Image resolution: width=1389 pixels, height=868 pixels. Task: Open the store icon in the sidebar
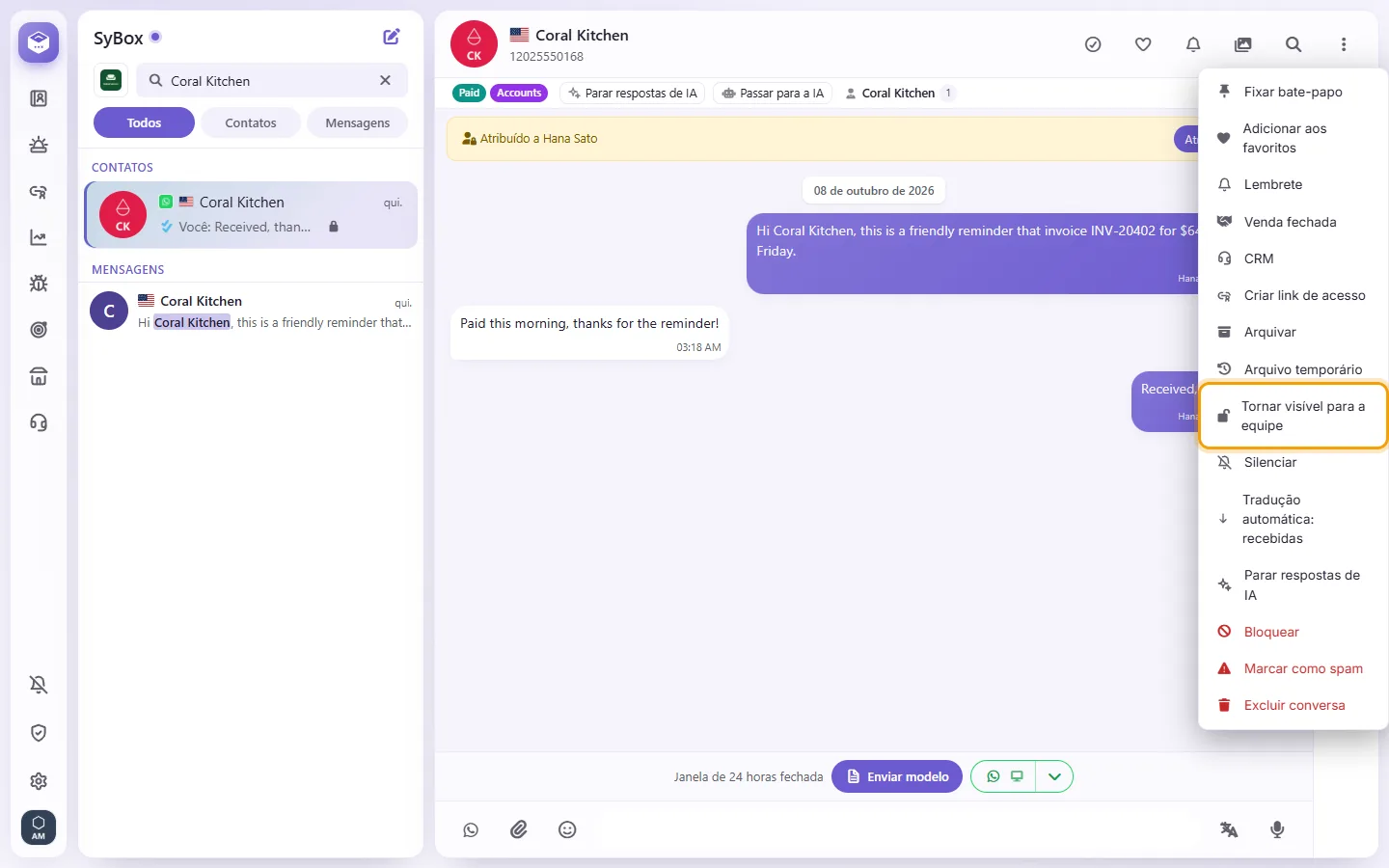click(x=39, y=376)
